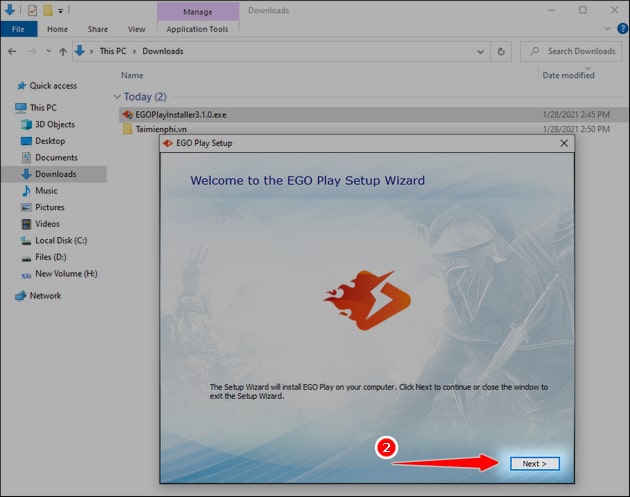Switch to the Home ribbon tab
Screen dimensions: 630x497
(57, 29)
